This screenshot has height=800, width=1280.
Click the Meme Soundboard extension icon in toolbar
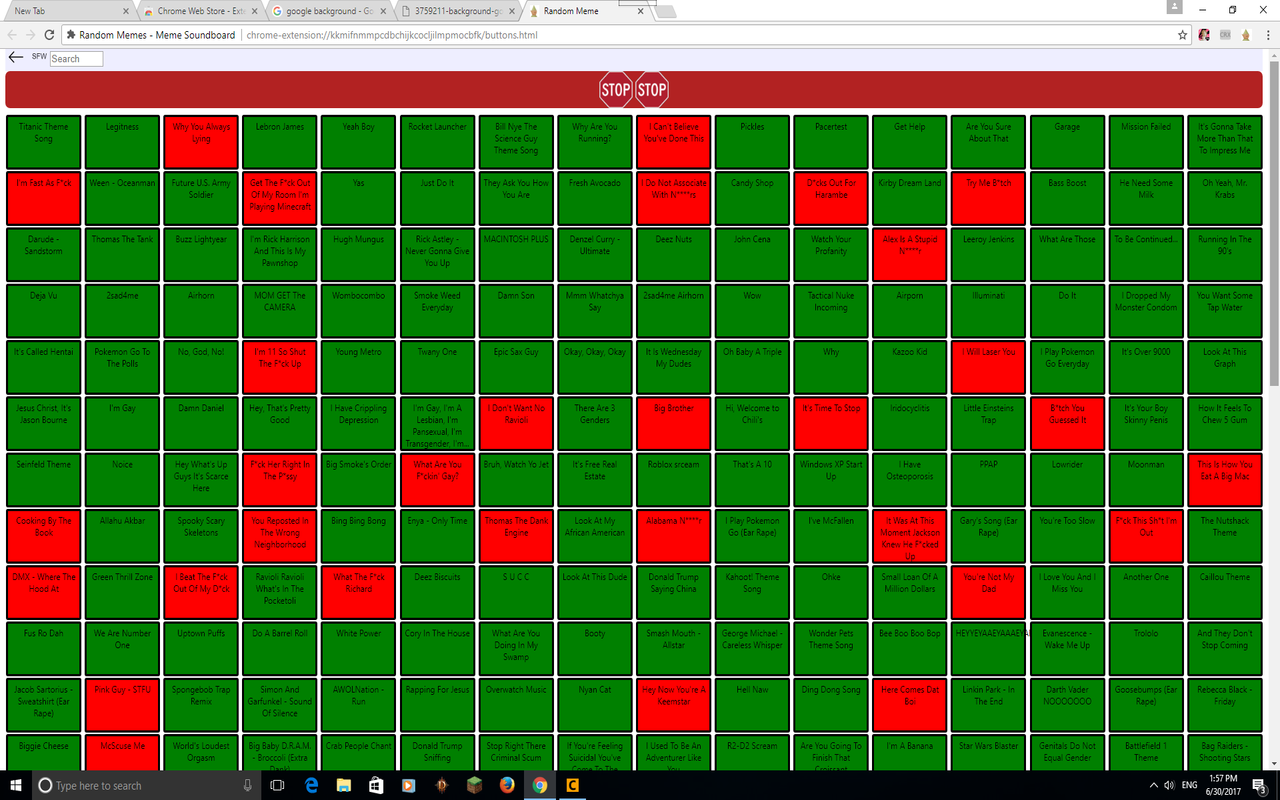[x=1245, y=34]
